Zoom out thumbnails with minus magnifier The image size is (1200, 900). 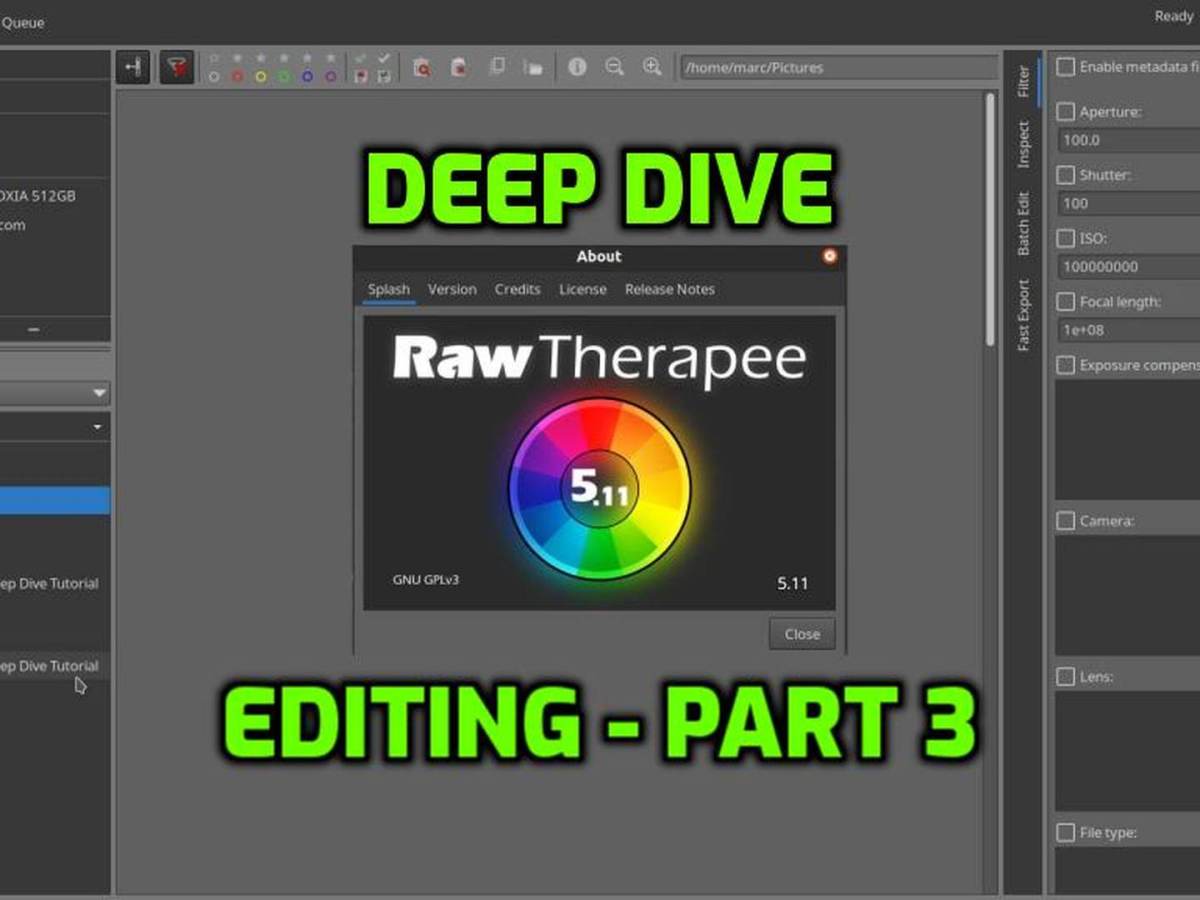tap(614, 67)
